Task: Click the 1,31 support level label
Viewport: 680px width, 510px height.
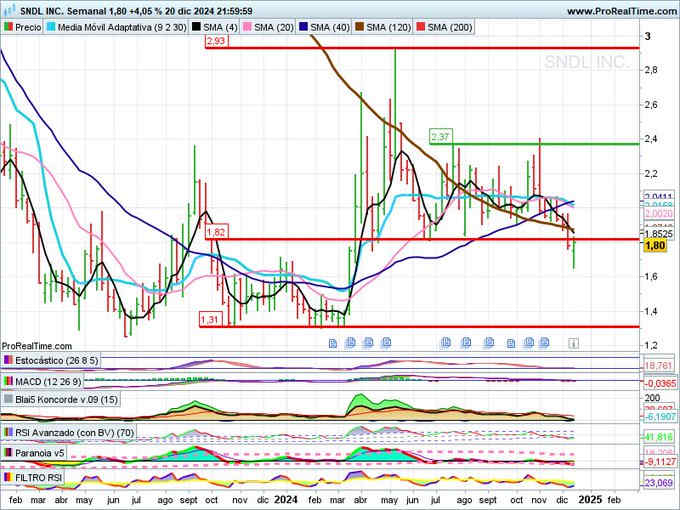Action: tap(209, 320)
